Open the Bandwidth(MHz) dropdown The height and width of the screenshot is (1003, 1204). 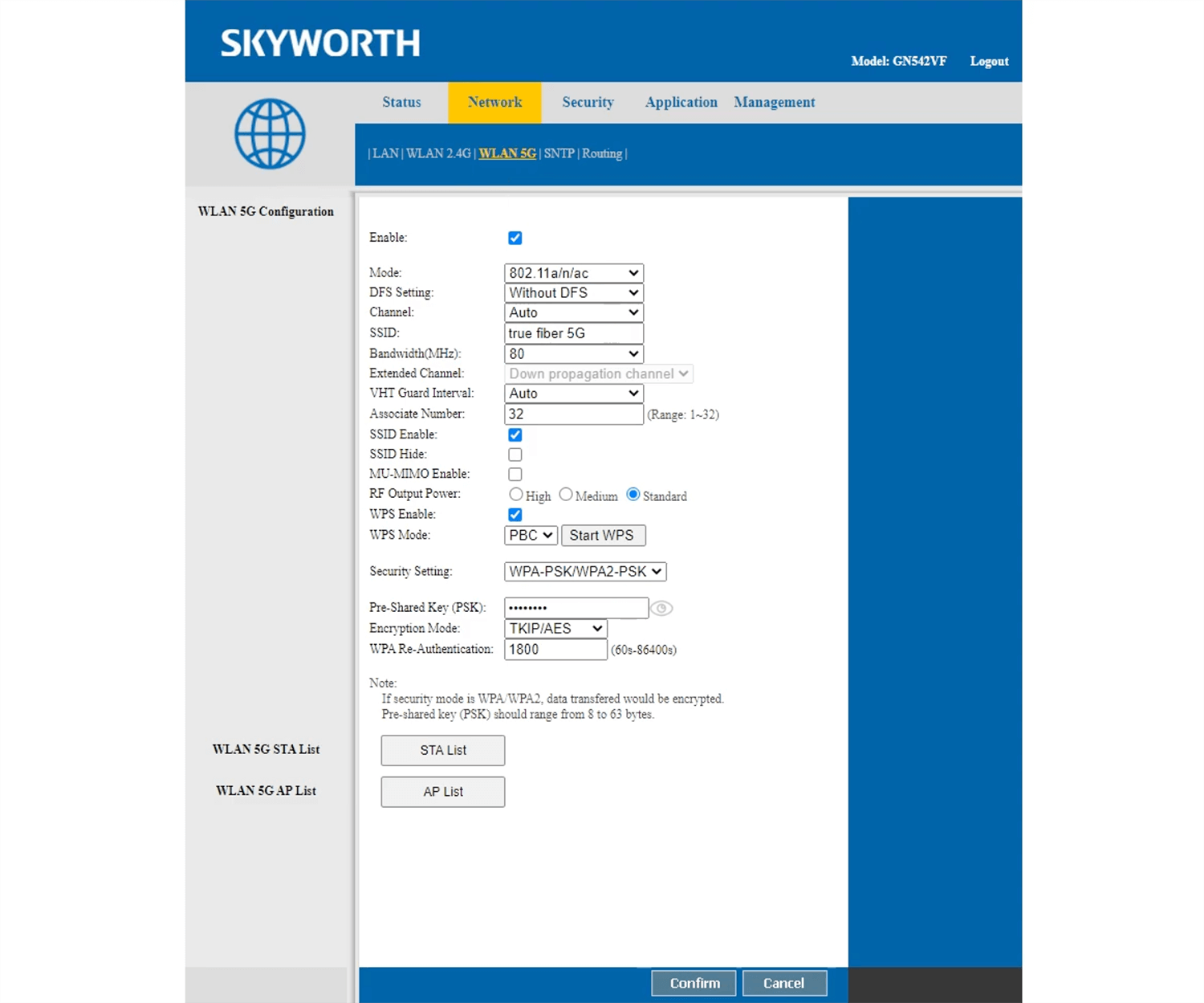[x=573, y=354]
